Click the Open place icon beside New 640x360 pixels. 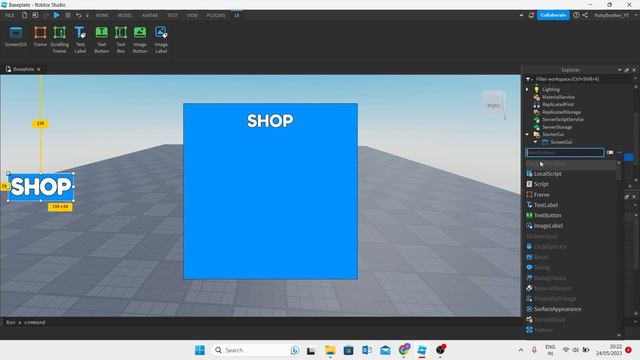[x=35, y=15]
